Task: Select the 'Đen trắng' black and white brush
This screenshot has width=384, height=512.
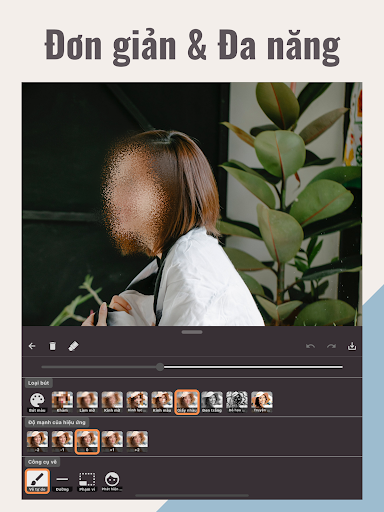Action: (x=212, y=402)
